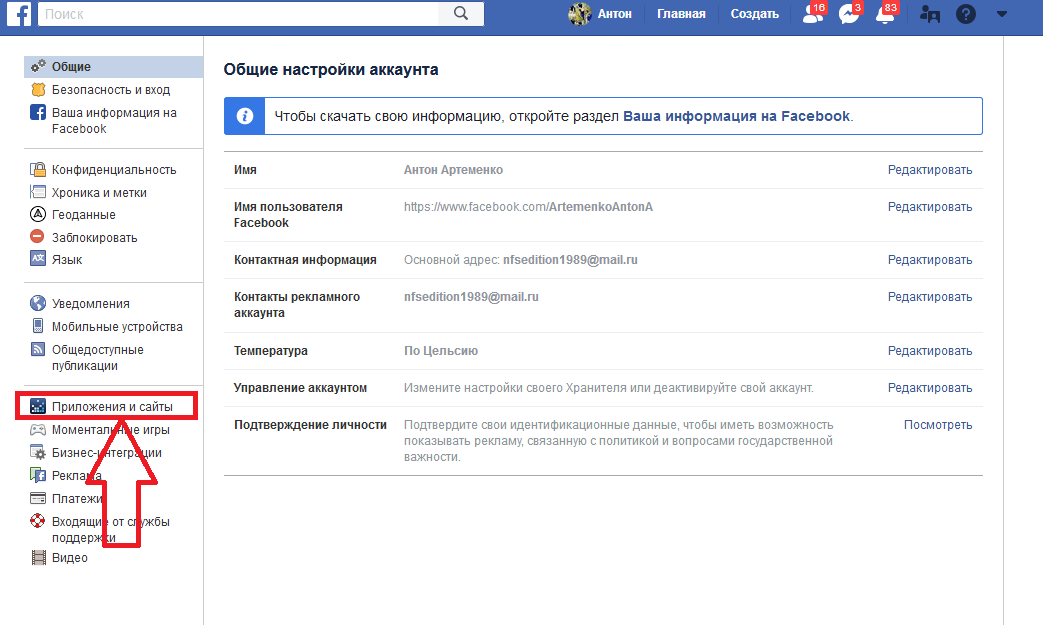This screenshot has width=1043, height=625.
Task: Click the ArtemenkoAntonA profile URL text
Action: coord(528,207)
